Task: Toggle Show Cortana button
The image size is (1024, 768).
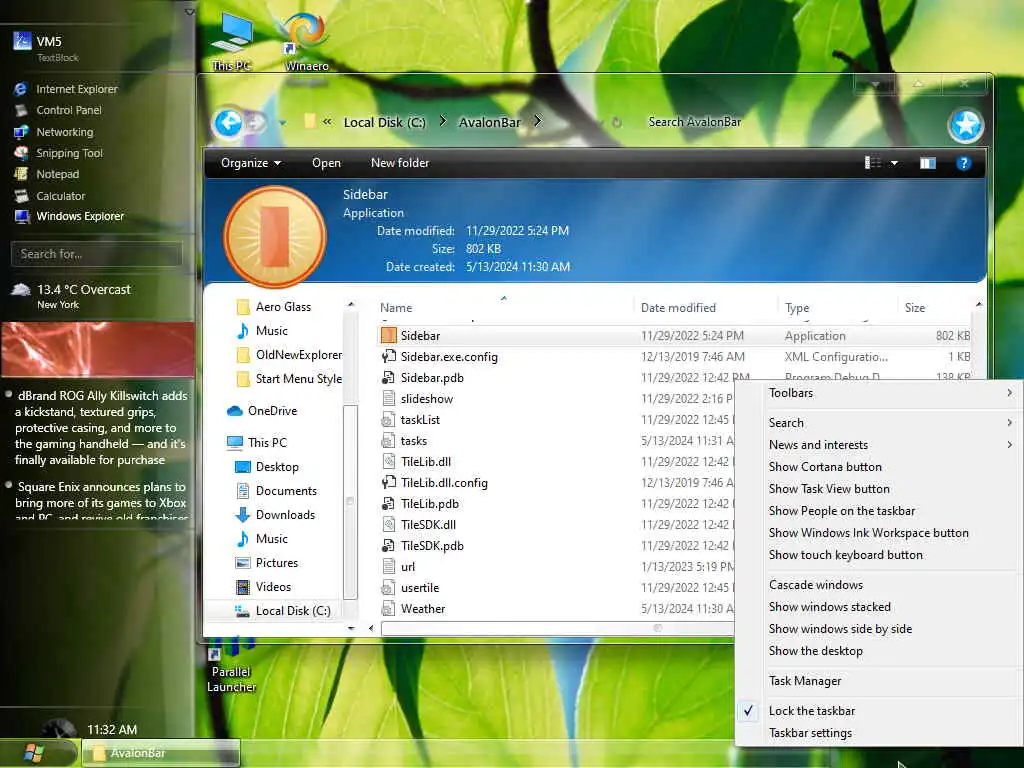Action: [825, 467]
